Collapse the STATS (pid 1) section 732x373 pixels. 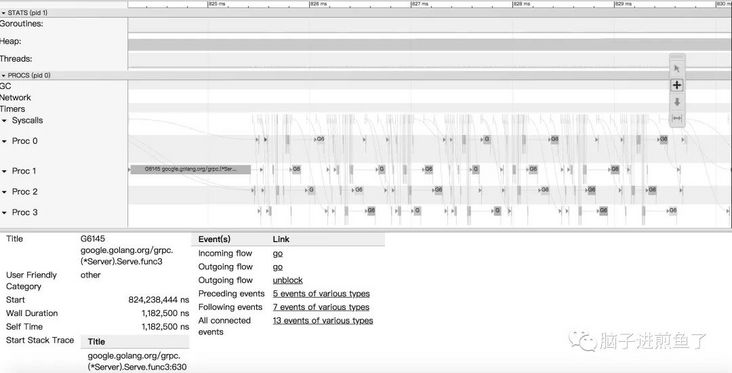pos(4,13)
